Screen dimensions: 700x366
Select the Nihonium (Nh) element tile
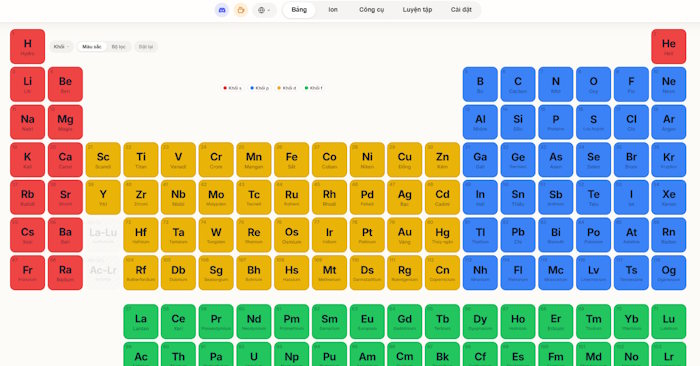[480, 273]
